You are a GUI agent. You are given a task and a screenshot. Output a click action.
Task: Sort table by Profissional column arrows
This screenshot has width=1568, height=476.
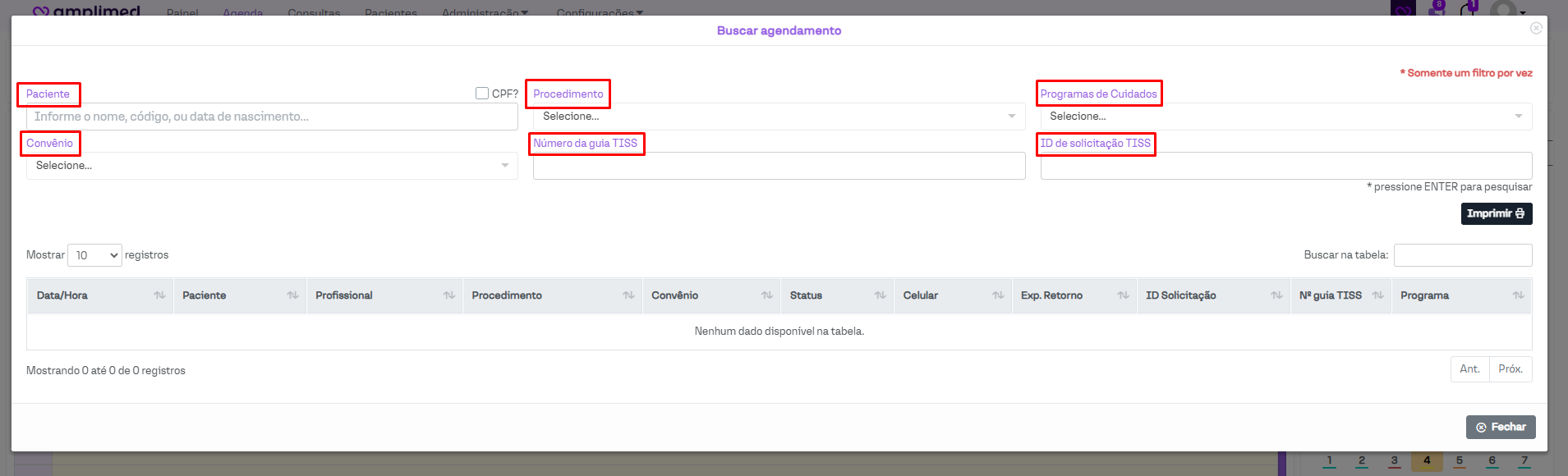pyautogui.click(x=448, y=295)
